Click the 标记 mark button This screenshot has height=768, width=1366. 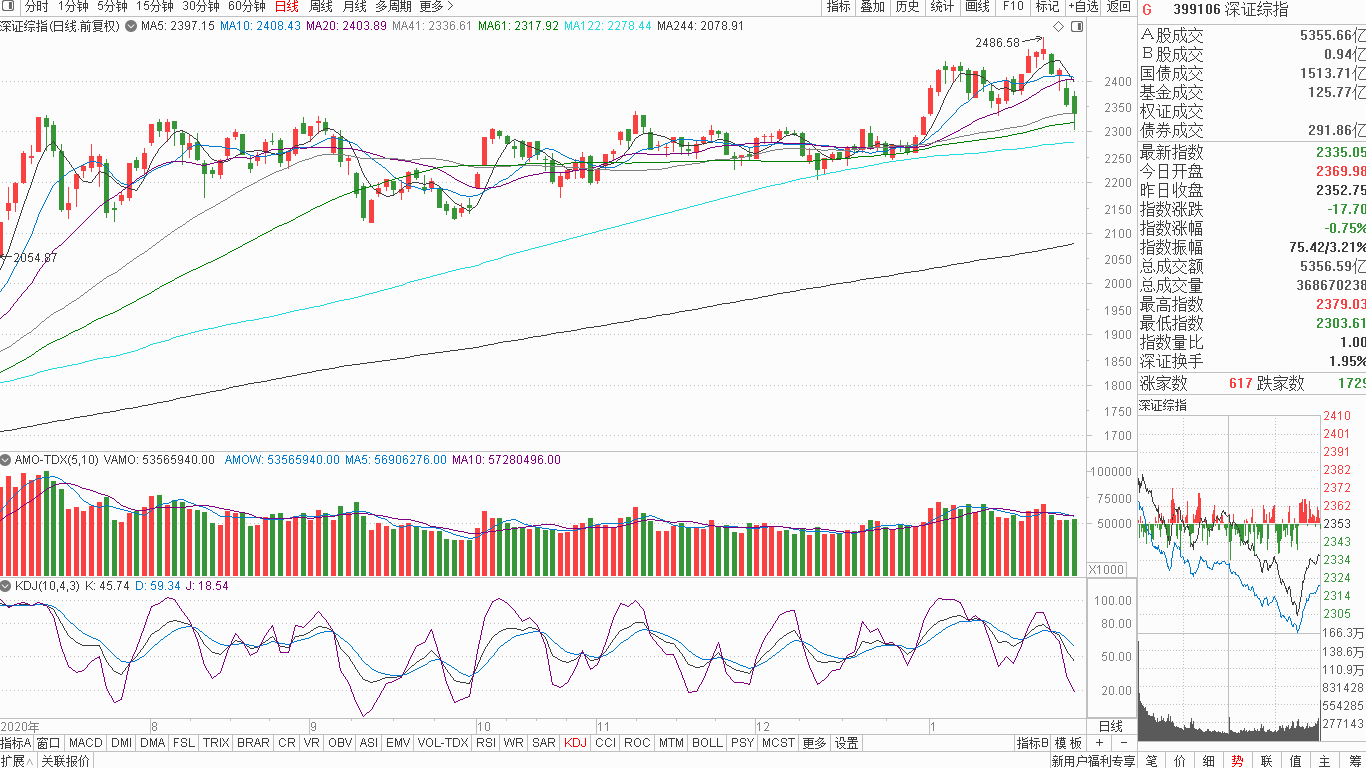pos(1047,7)
